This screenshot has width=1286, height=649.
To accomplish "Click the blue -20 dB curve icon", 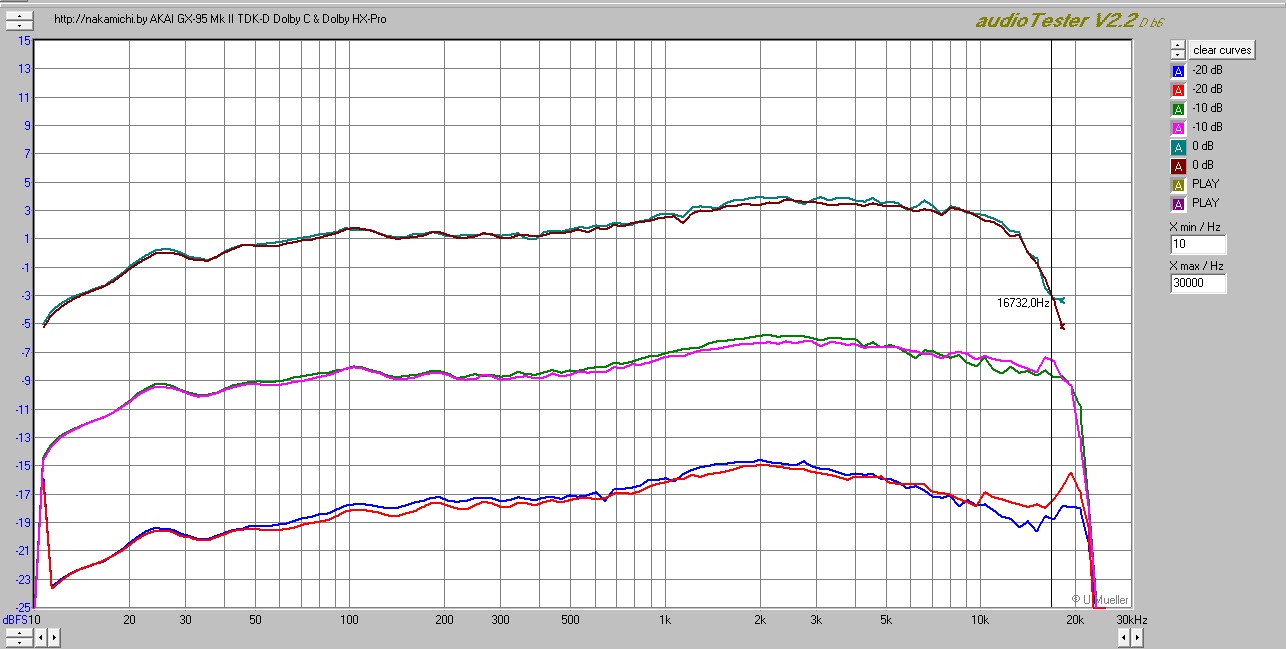I will point(1177,71).
